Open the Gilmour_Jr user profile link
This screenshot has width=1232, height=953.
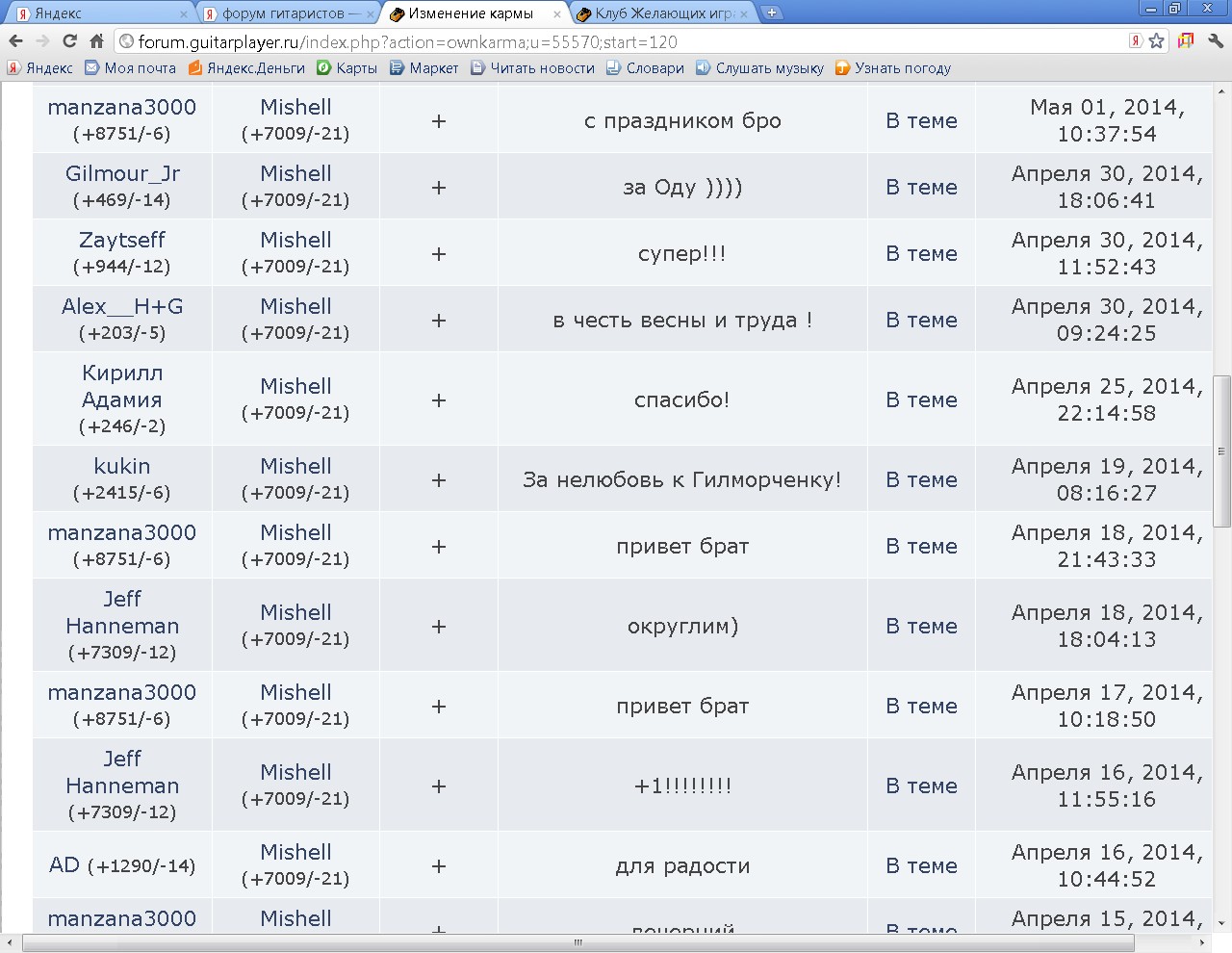[122, 173]
